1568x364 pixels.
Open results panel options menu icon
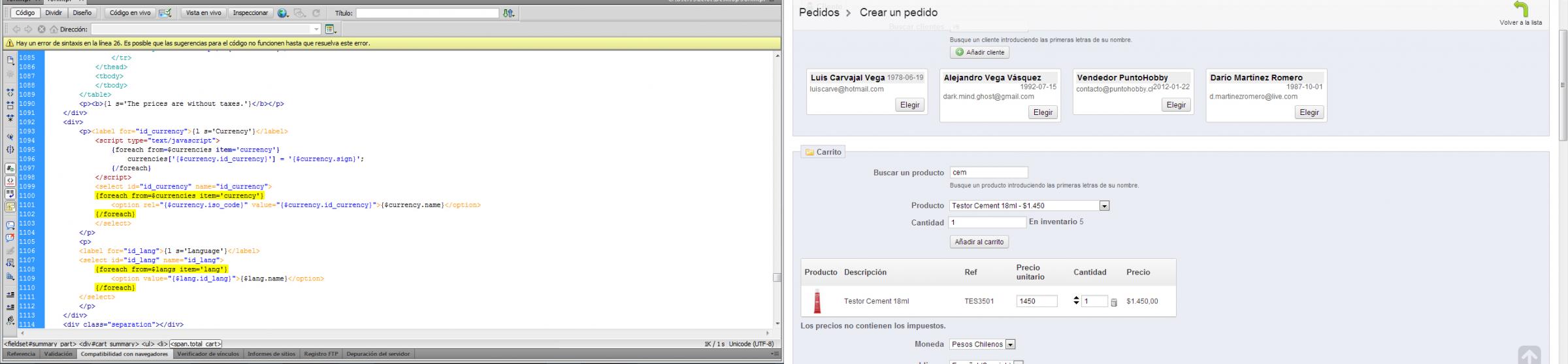coord(776,354)
